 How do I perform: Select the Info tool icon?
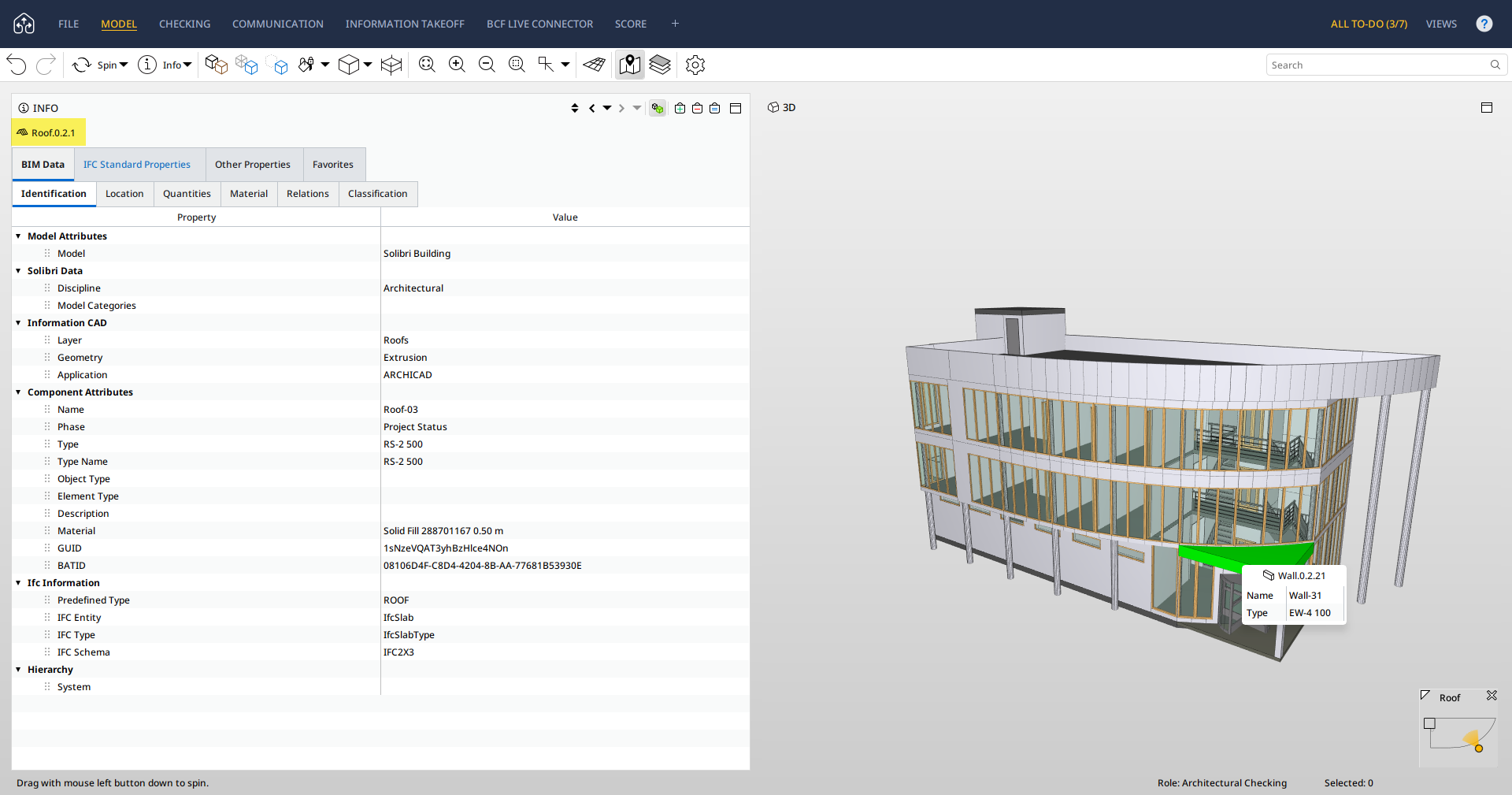coord(147,65)
